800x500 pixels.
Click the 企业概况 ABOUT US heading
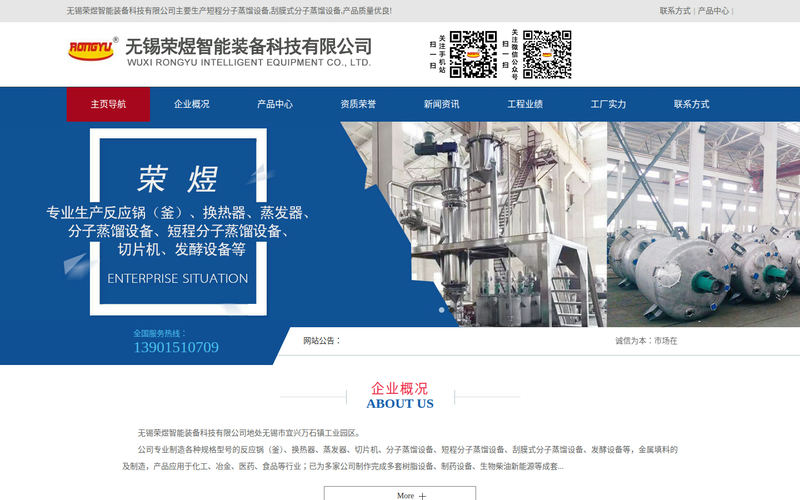coord(400,396)
